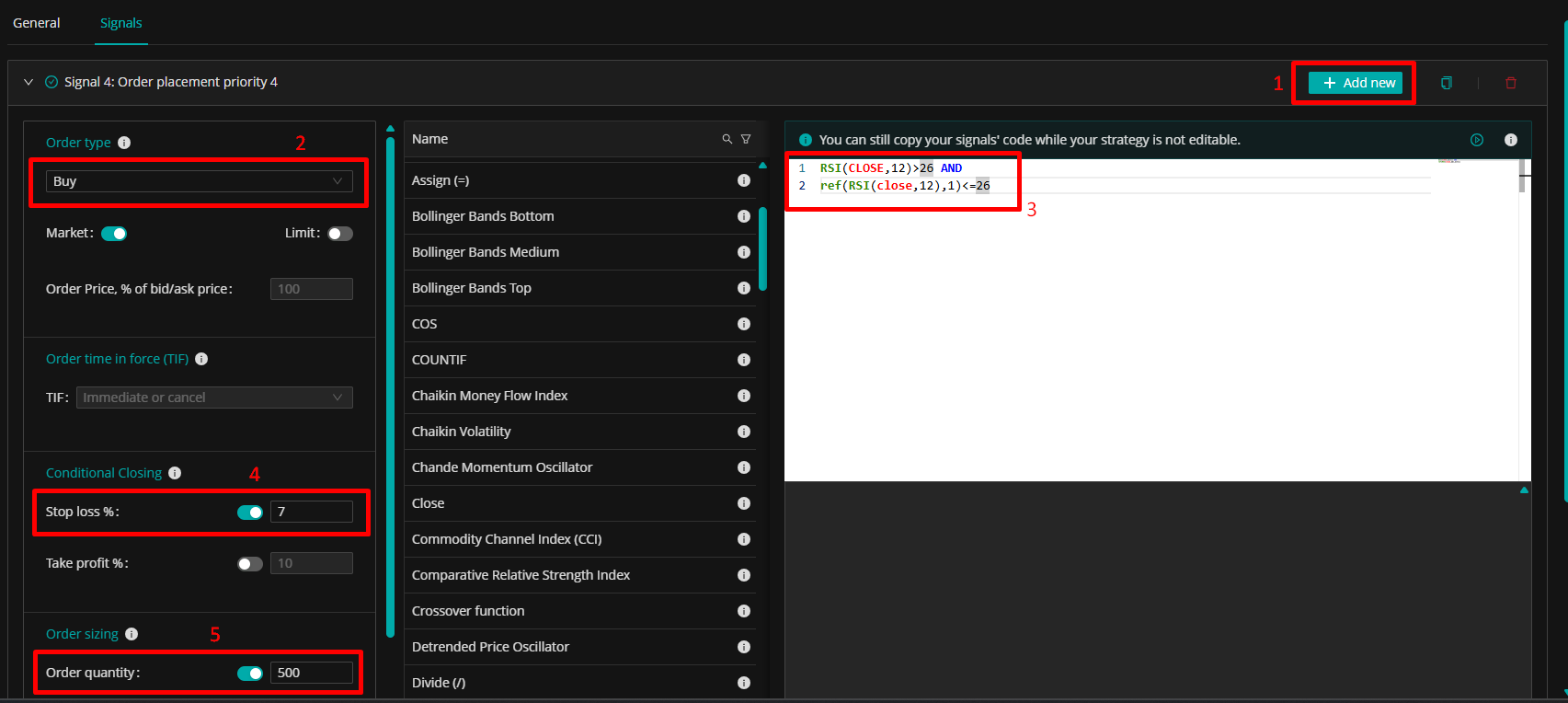Screen dimensions: 1568x703
Task: Show info for Comparative Relative Strength Index
Action: click(744, 575)
